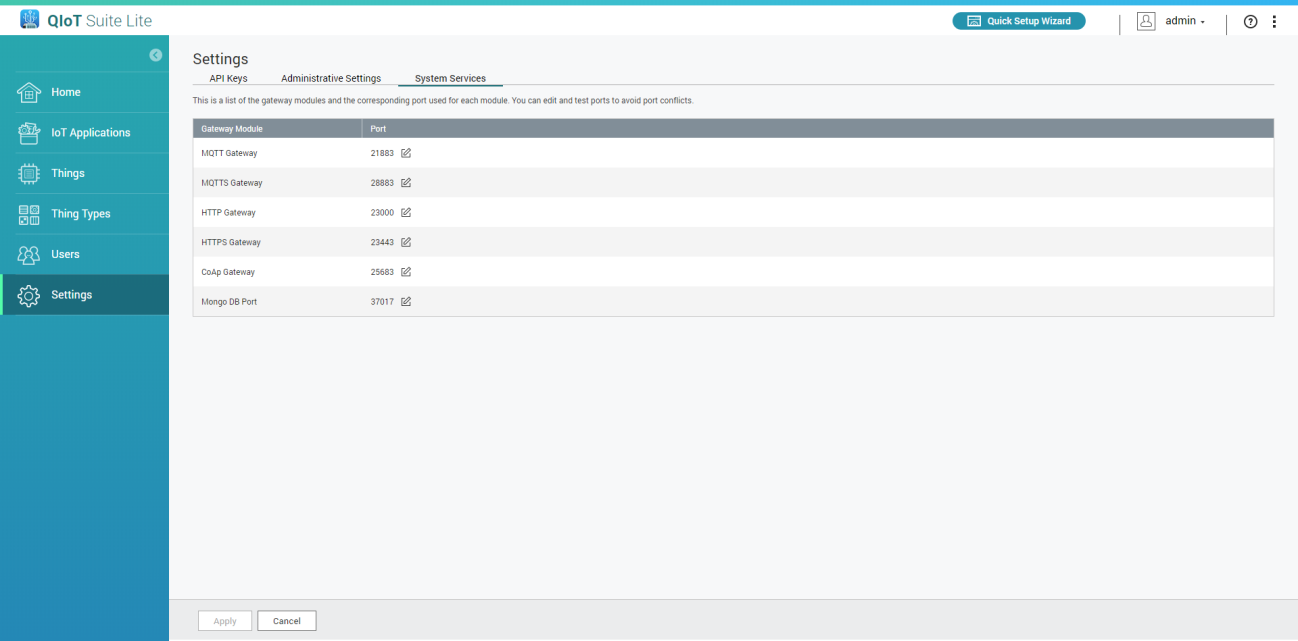Go to Home in sidebar
1298x641 pixels.
pos(66,92)
